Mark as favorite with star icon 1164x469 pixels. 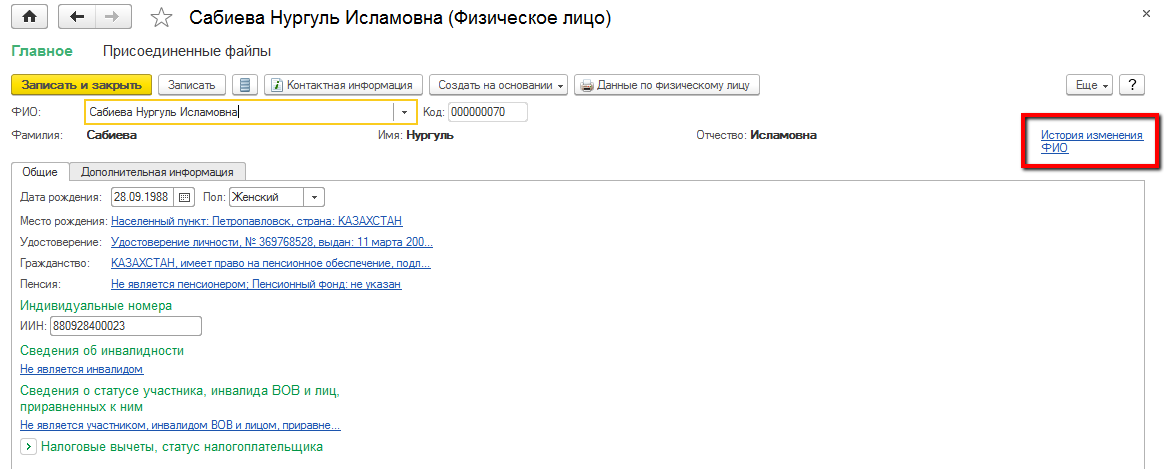pos(160,18)
